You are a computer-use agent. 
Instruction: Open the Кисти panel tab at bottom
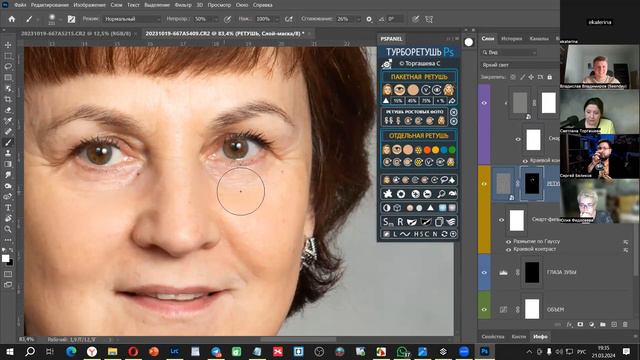[518, 337]
